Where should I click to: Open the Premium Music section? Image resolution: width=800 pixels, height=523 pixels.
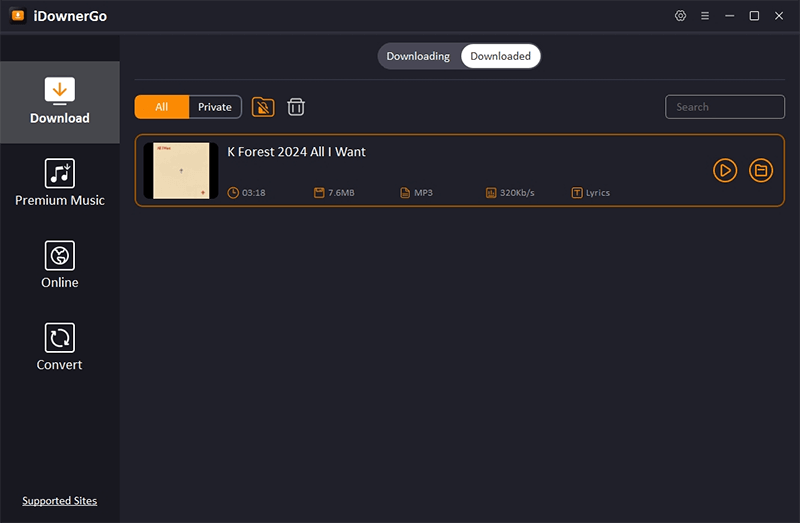point(60,183)
